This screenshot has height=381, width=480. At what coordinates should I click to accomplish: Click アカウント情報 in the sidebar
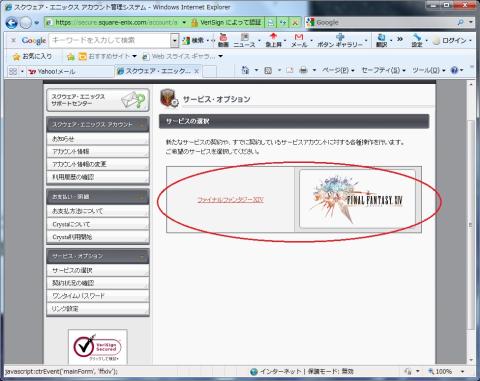click(98, 151)
